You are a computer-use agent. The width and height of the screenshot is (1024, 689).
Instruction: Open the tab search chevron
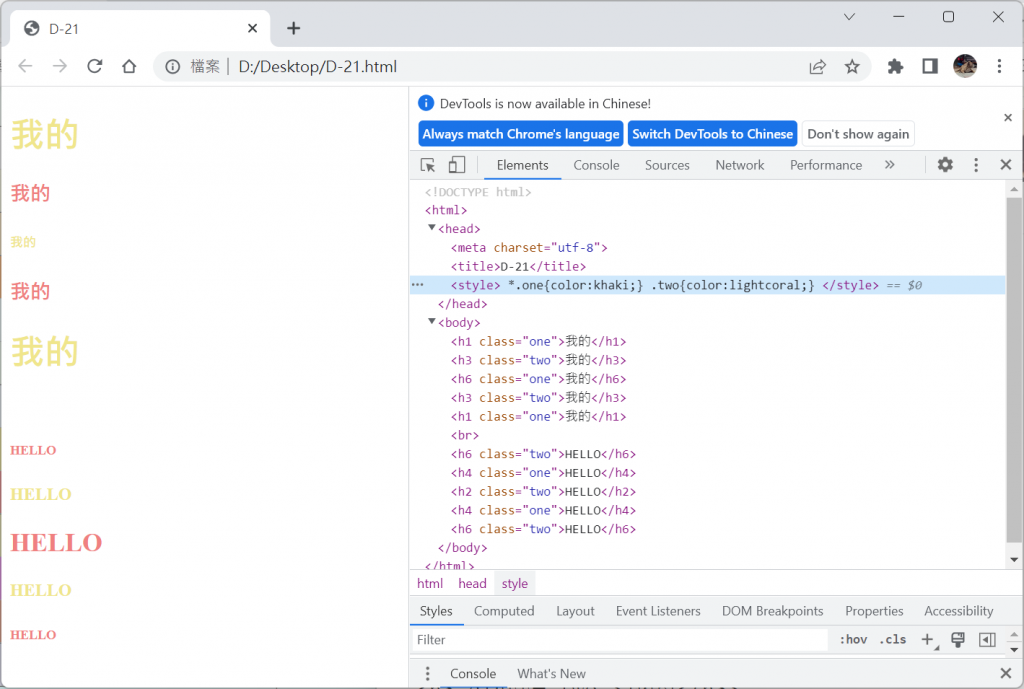click(849, 17)
